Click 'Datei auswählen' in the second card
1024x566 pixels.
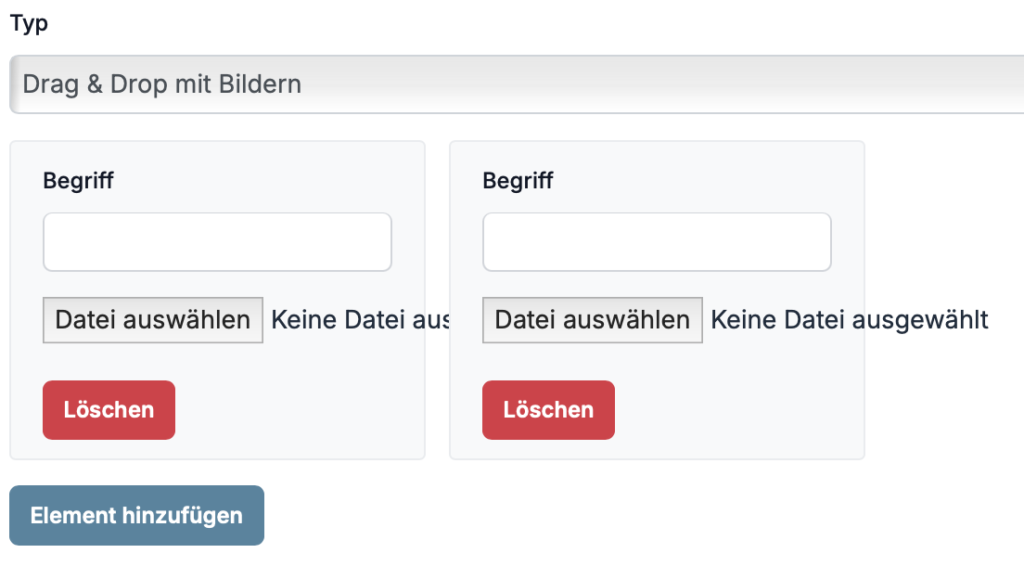[x=593, y=320]
